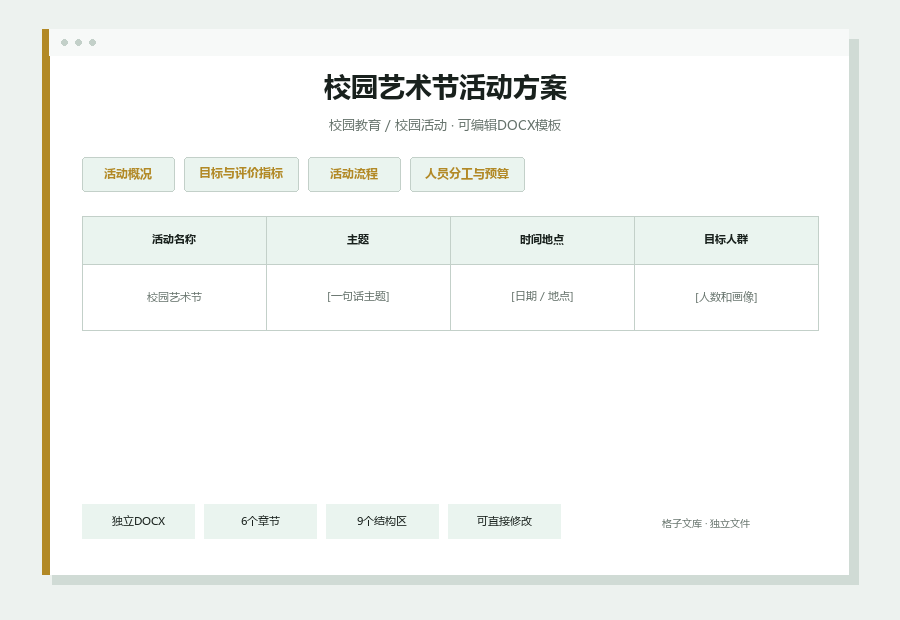Click the 独立DOCX tag button
Image resolution: width=900 pixels, height=620 pixels.
click(138, 521)
